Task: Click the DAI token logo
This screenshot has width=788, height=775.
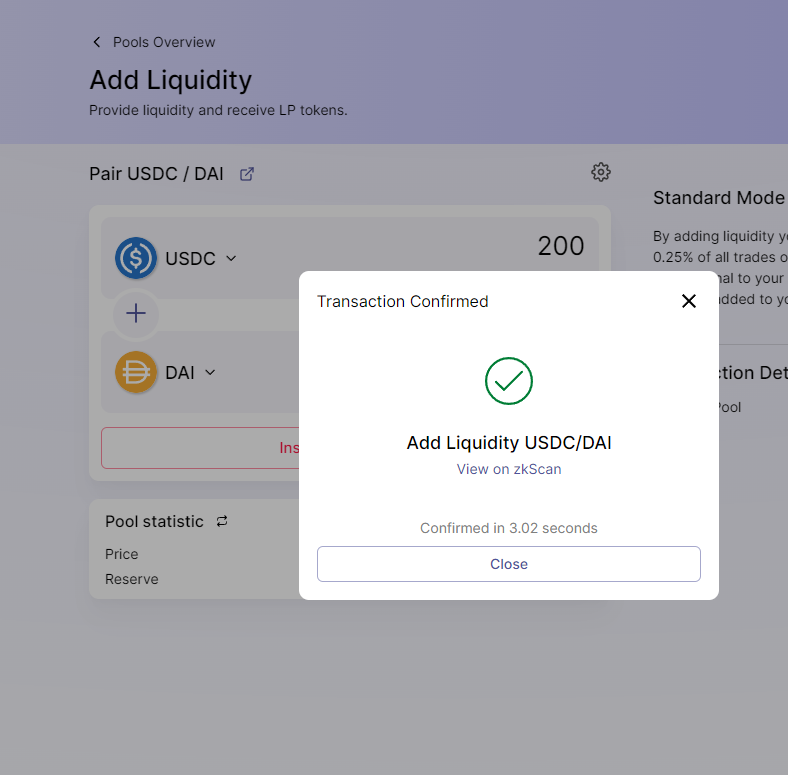Action: click(x=136, y=372)
